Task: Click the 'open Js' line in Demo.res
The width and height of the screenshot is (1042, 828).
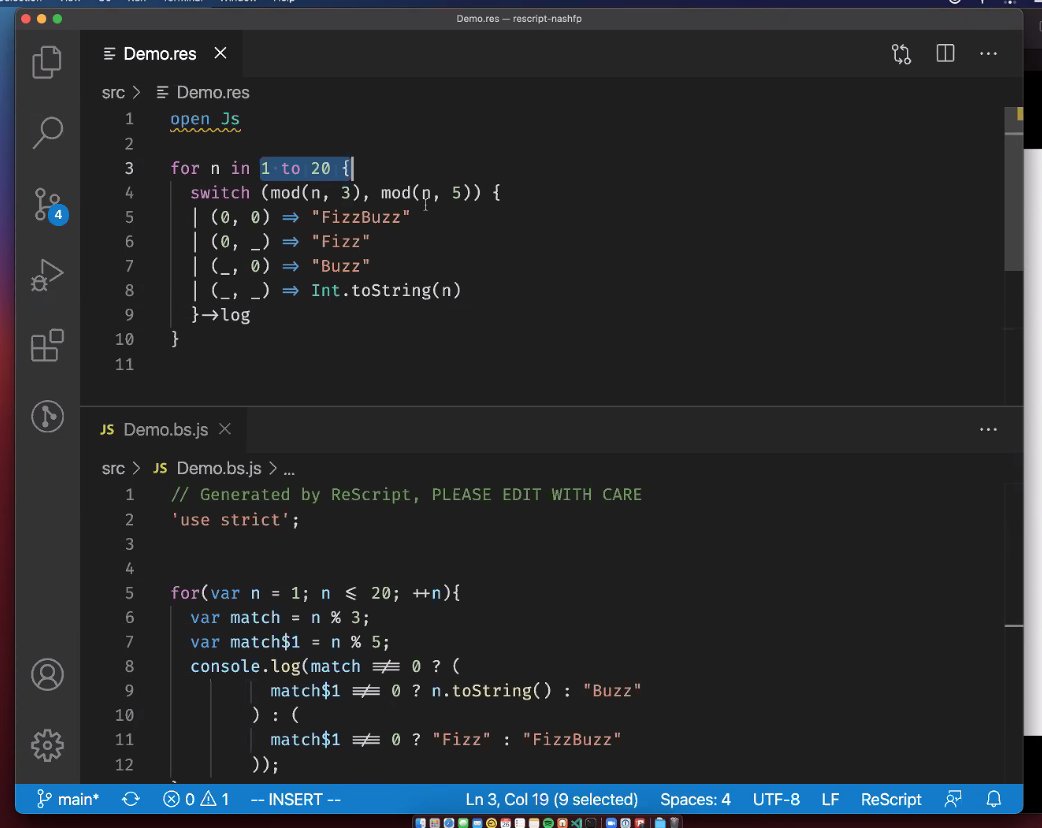Action: pyautogui.click(x=205, y=119)
